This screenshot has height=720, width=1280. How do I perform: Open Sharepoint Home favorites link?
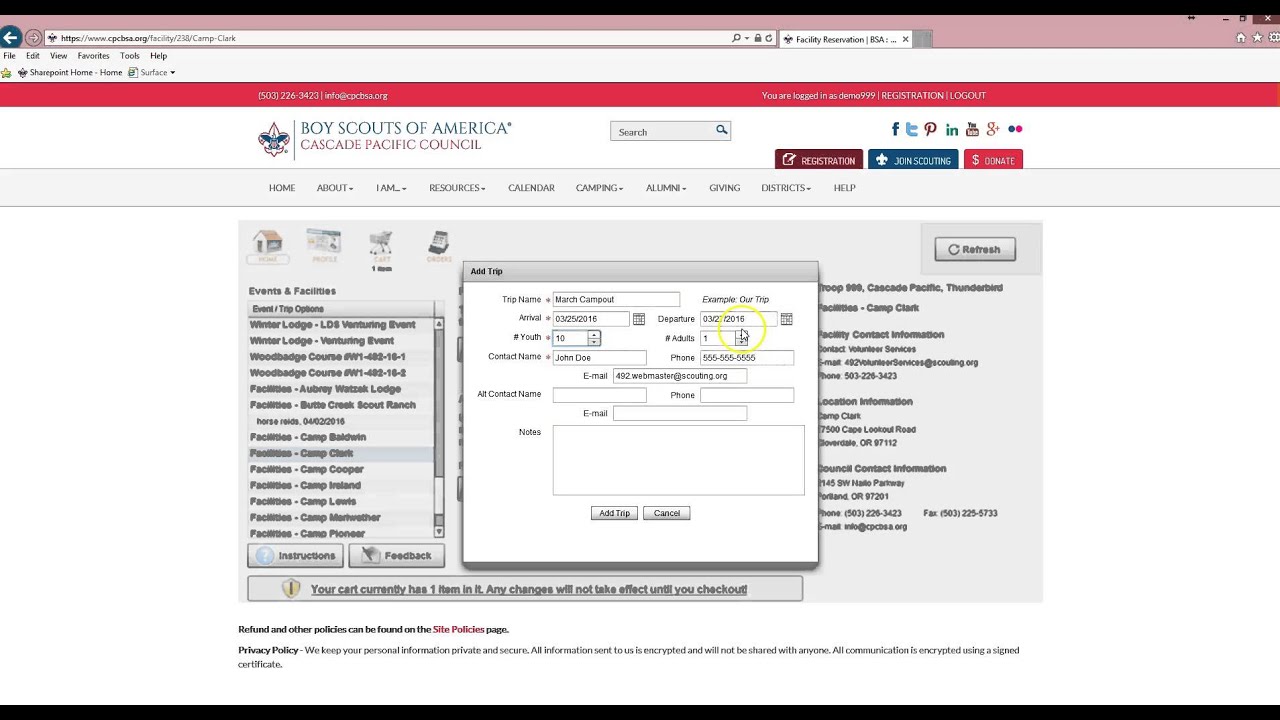click(69, 72)
